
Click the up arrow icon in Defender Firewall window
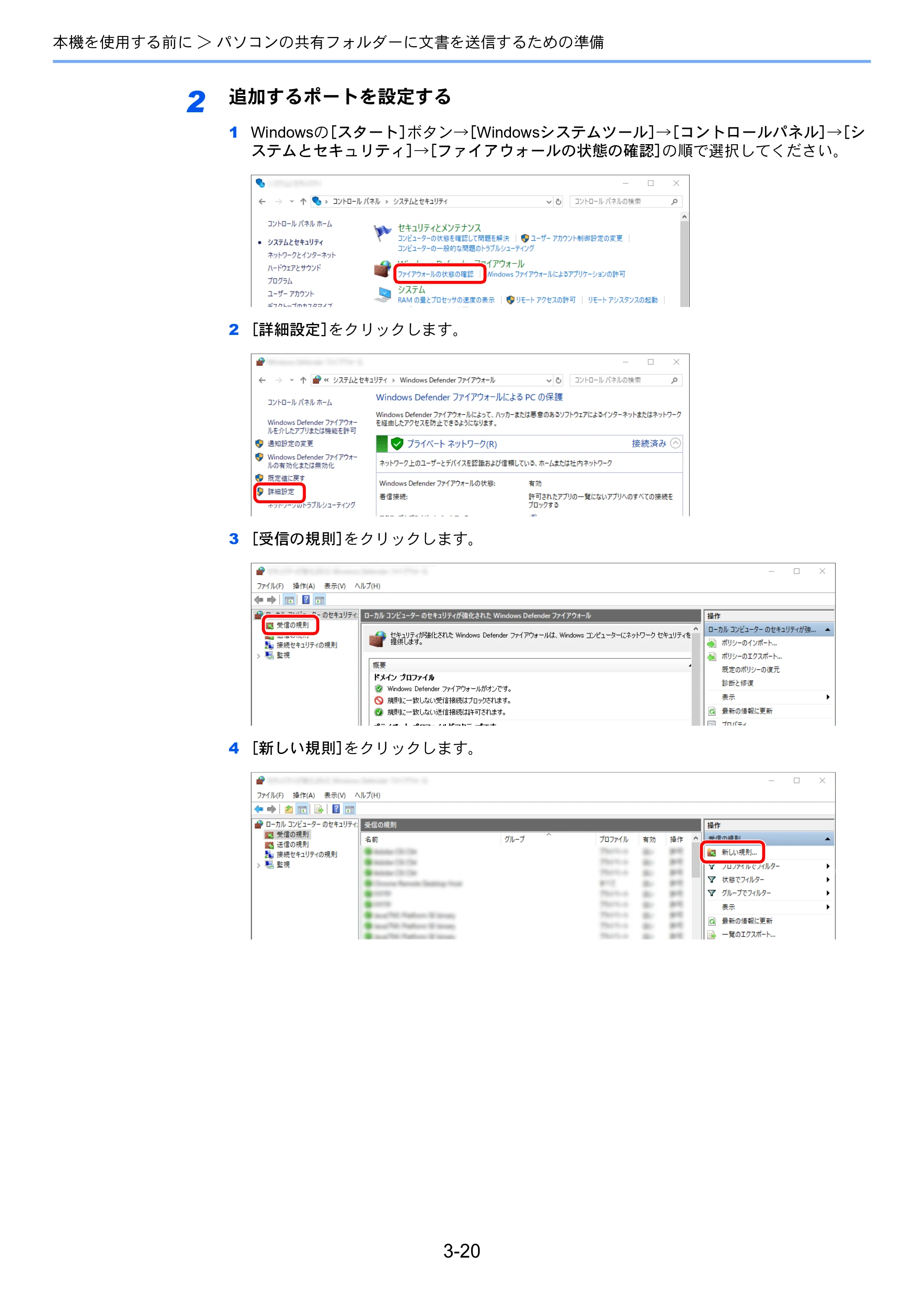[x=304, y=380]
